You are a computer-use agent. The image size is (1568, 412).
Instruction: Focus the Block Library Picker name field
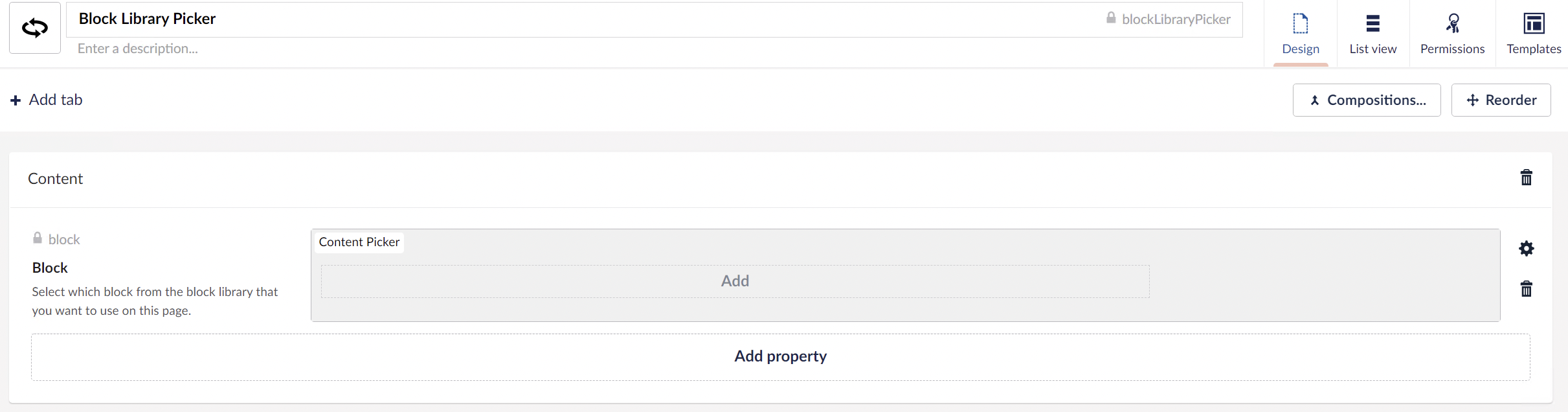pos(583,19)
